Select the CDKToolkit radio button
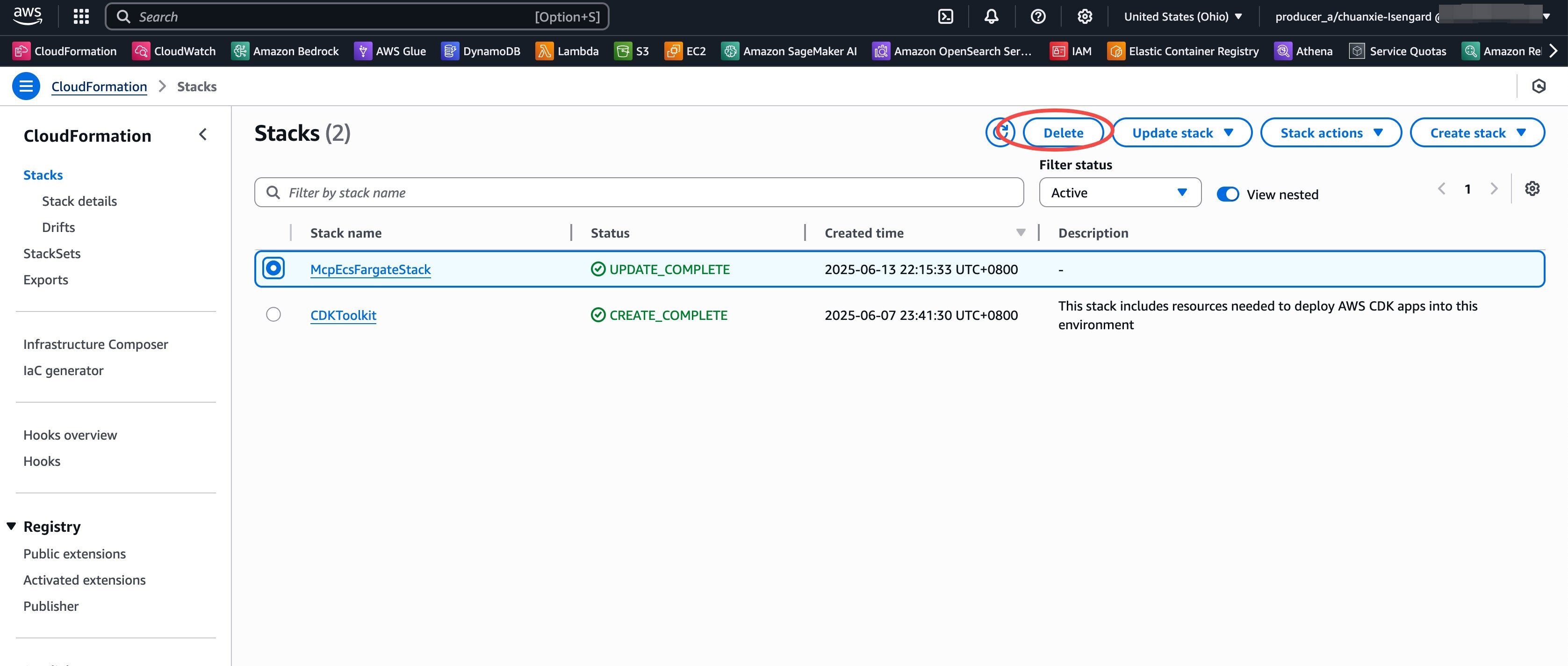The width and height of the screenshot is (1568, 666). click(273, 314)
